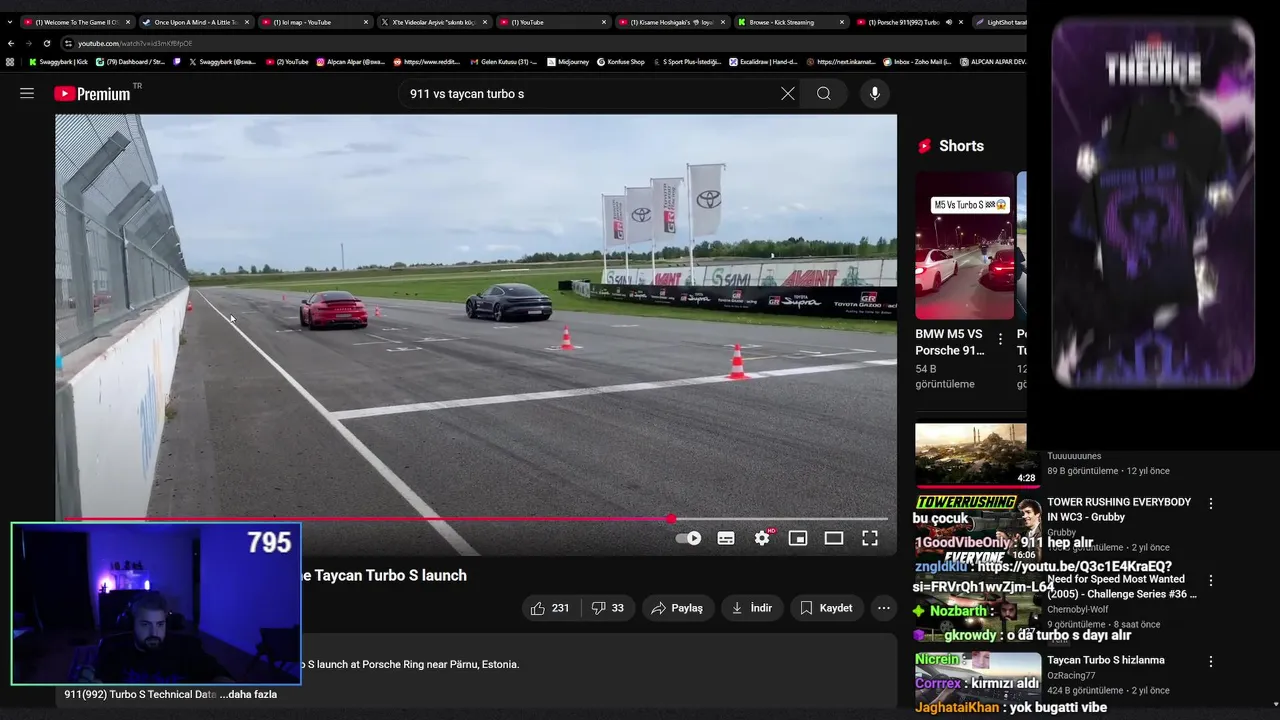
Task: Toggle subtitles/closed captions in the player
Action: 726,538
